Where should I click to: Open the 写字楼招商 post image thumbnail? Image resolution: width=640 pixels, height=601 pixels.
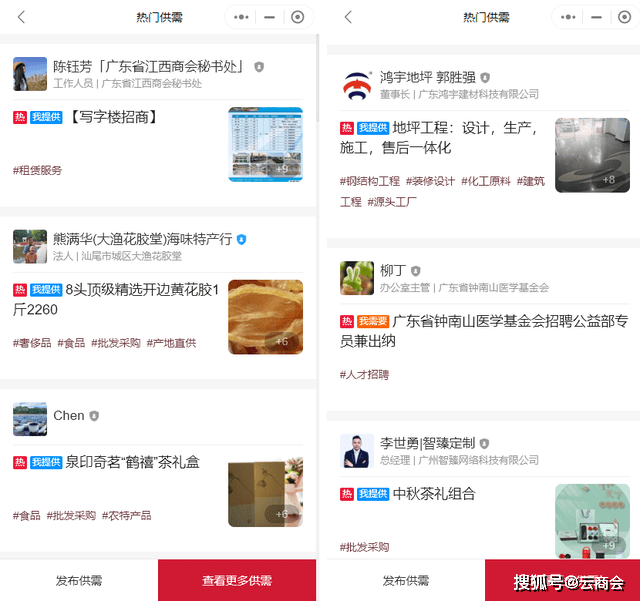pyautogui.click(x=265, y=143)
